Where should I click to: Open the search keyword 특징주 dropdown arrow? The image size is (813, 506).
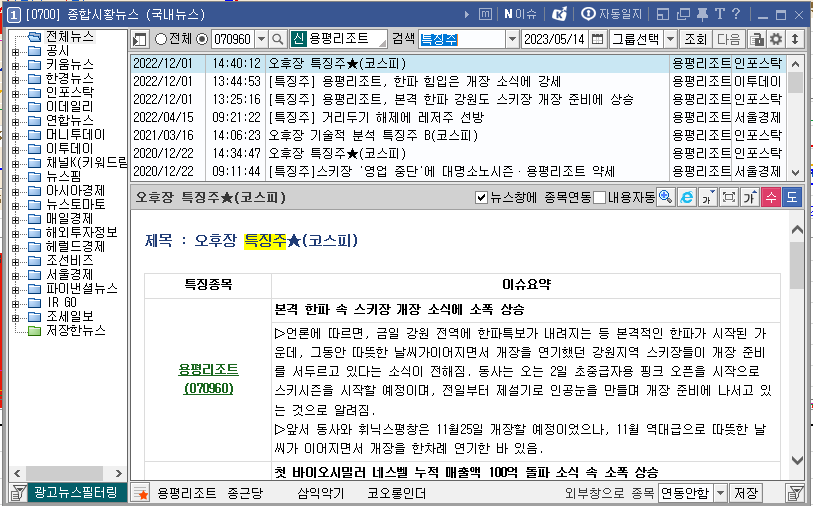pyautogui.click(x=512, y=39)
